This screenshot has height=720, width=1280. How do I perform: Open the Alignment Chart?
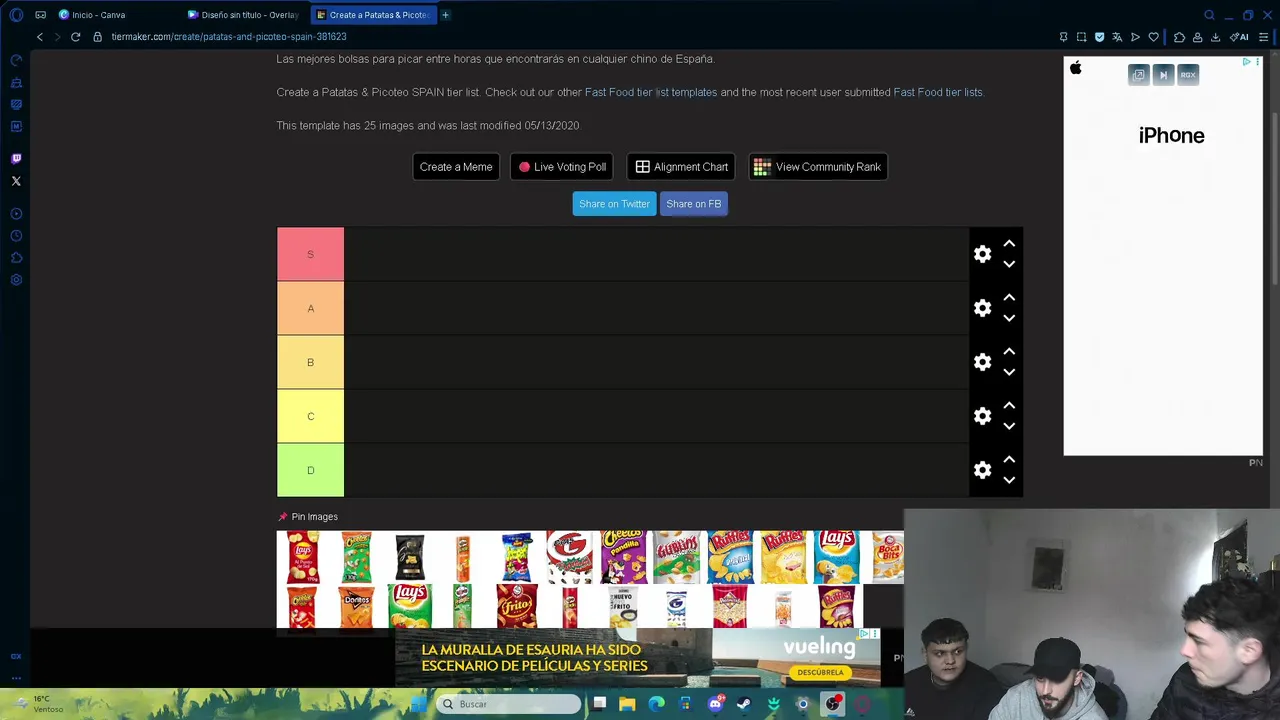point(682,167)
